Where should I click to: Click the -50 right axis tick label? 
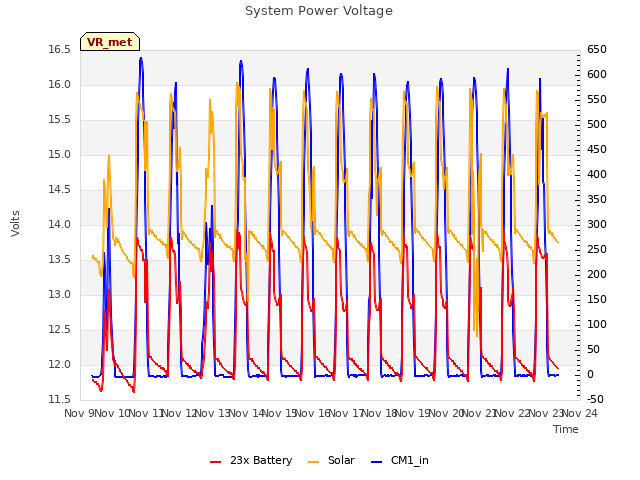(x=595, y=400)
